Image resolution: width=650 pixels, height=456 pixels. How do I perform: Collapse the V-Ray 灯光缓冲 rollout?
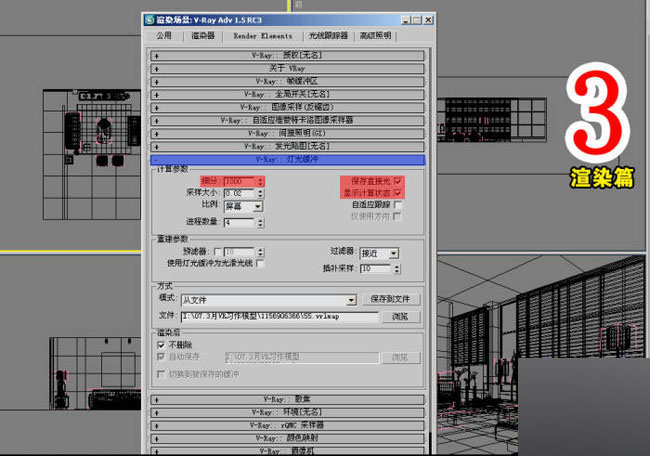tap(287, 160)
